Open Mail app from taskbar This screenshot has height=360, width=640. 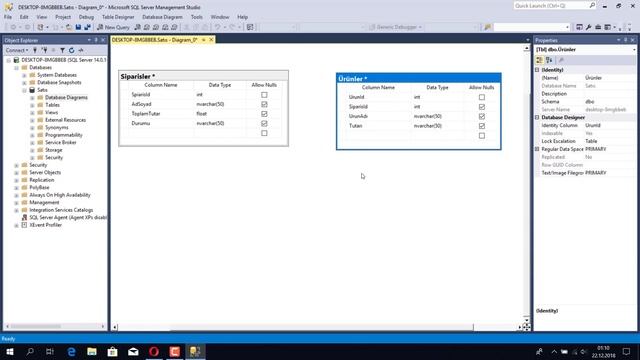pyautogui.click(x=133, y=351)
